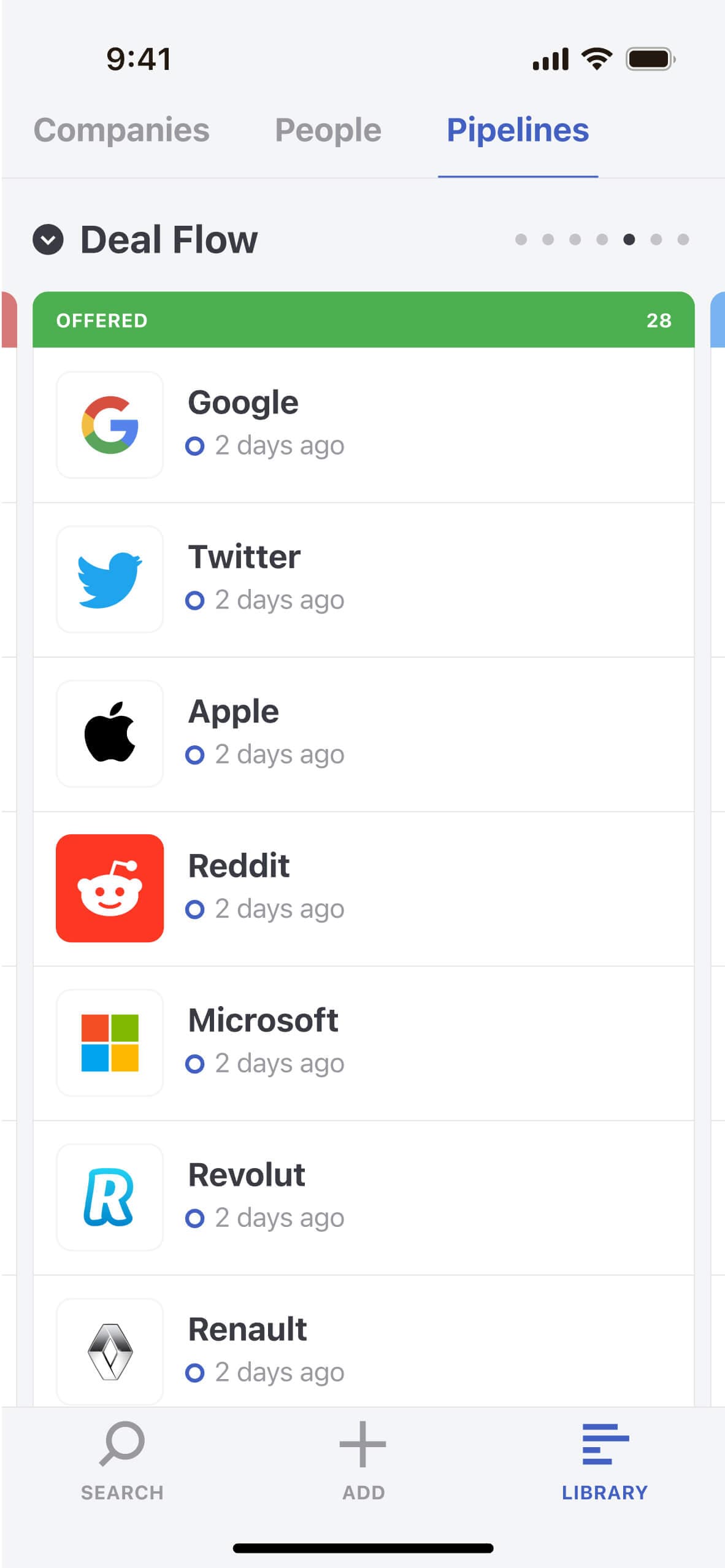Open the Apple logo thumbnail

(x=110, y=733)
